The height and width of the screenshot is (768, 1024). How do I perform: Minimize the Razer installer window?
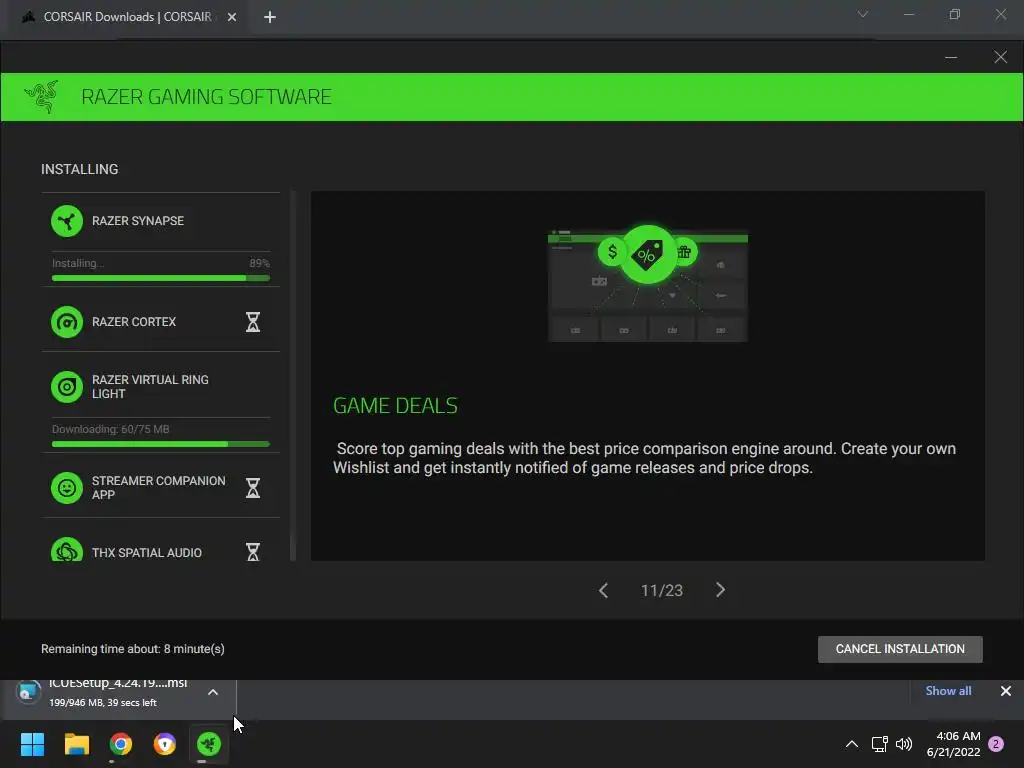point(951,57)
